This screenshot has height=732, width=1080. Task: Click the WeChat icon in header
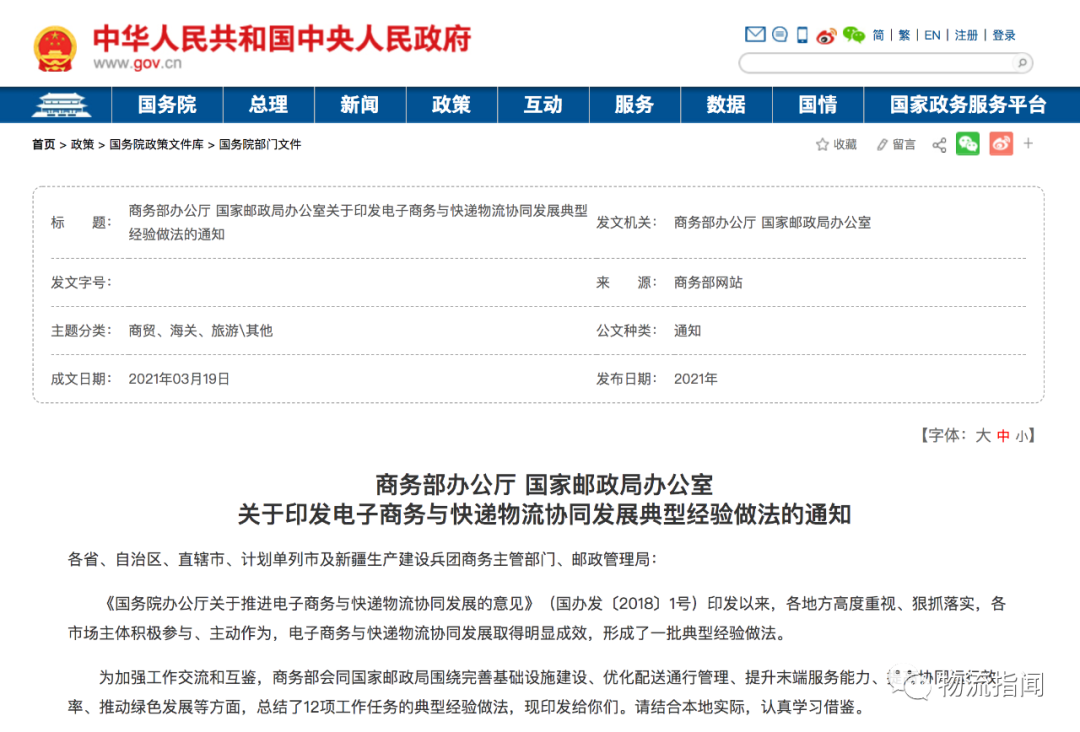point(854,35)
